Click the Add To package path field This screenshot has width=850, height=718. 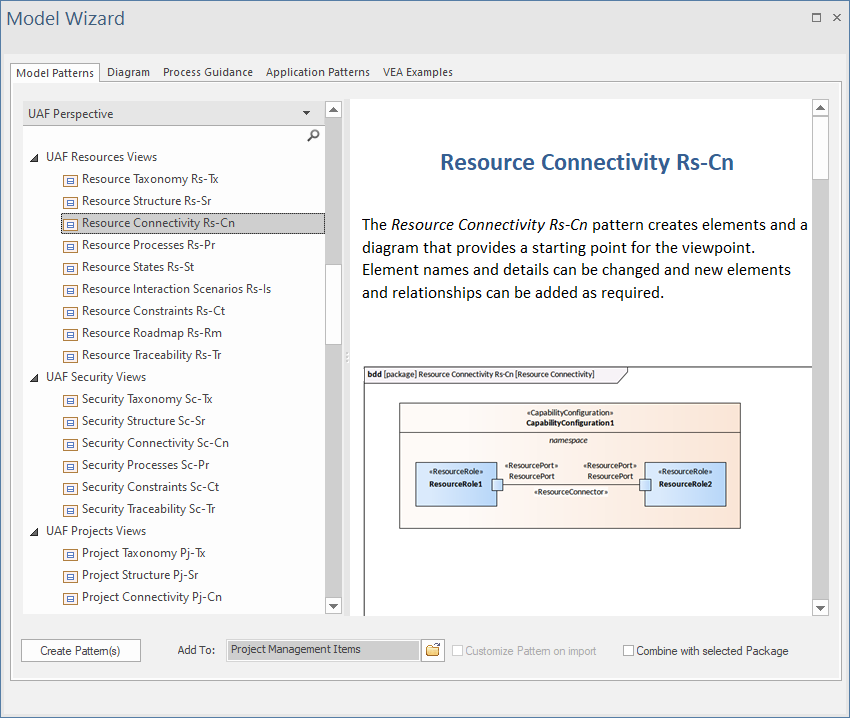pos(322,650)
